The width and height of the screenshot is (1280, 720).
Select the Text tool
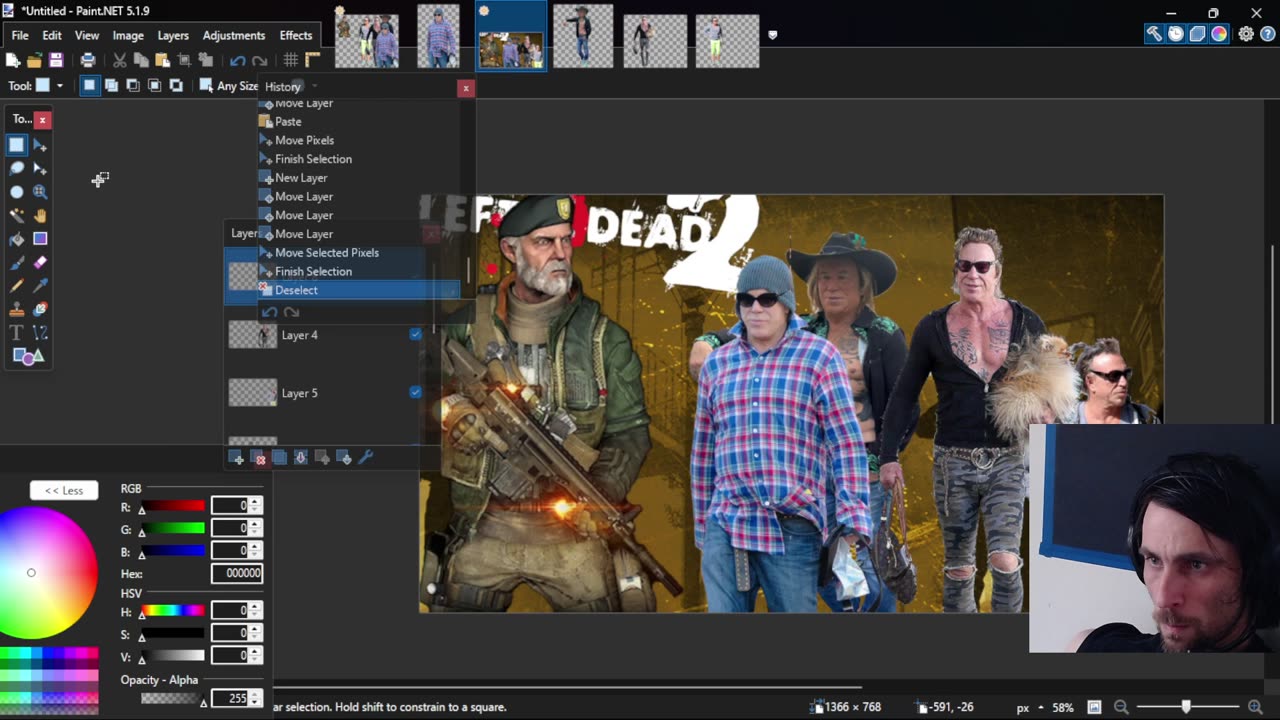click(17, 333)
